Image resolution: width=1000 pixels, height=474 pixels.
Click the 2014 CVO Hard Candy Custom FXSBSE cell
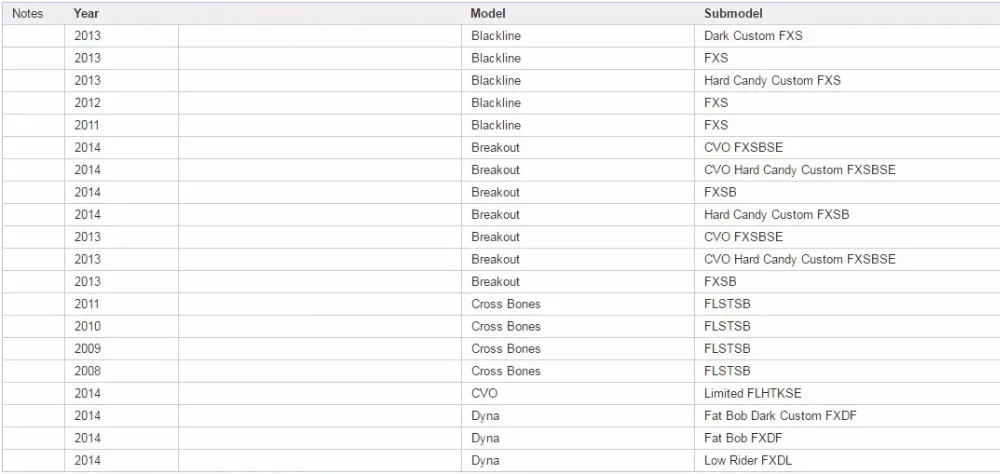(x=847, y=170)
